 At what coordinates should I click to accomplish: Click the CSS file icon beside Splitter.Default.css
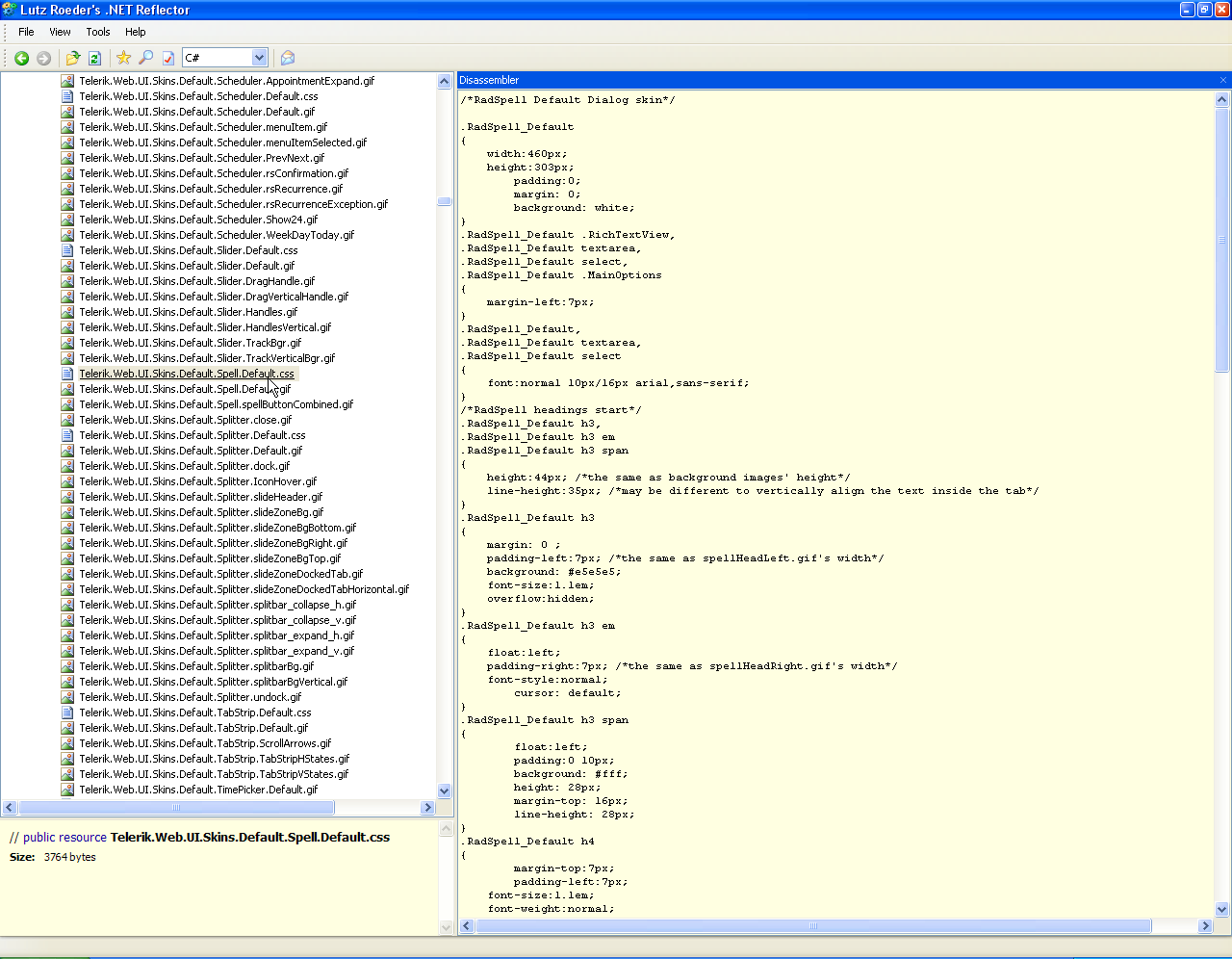click(x=67, y=435)
